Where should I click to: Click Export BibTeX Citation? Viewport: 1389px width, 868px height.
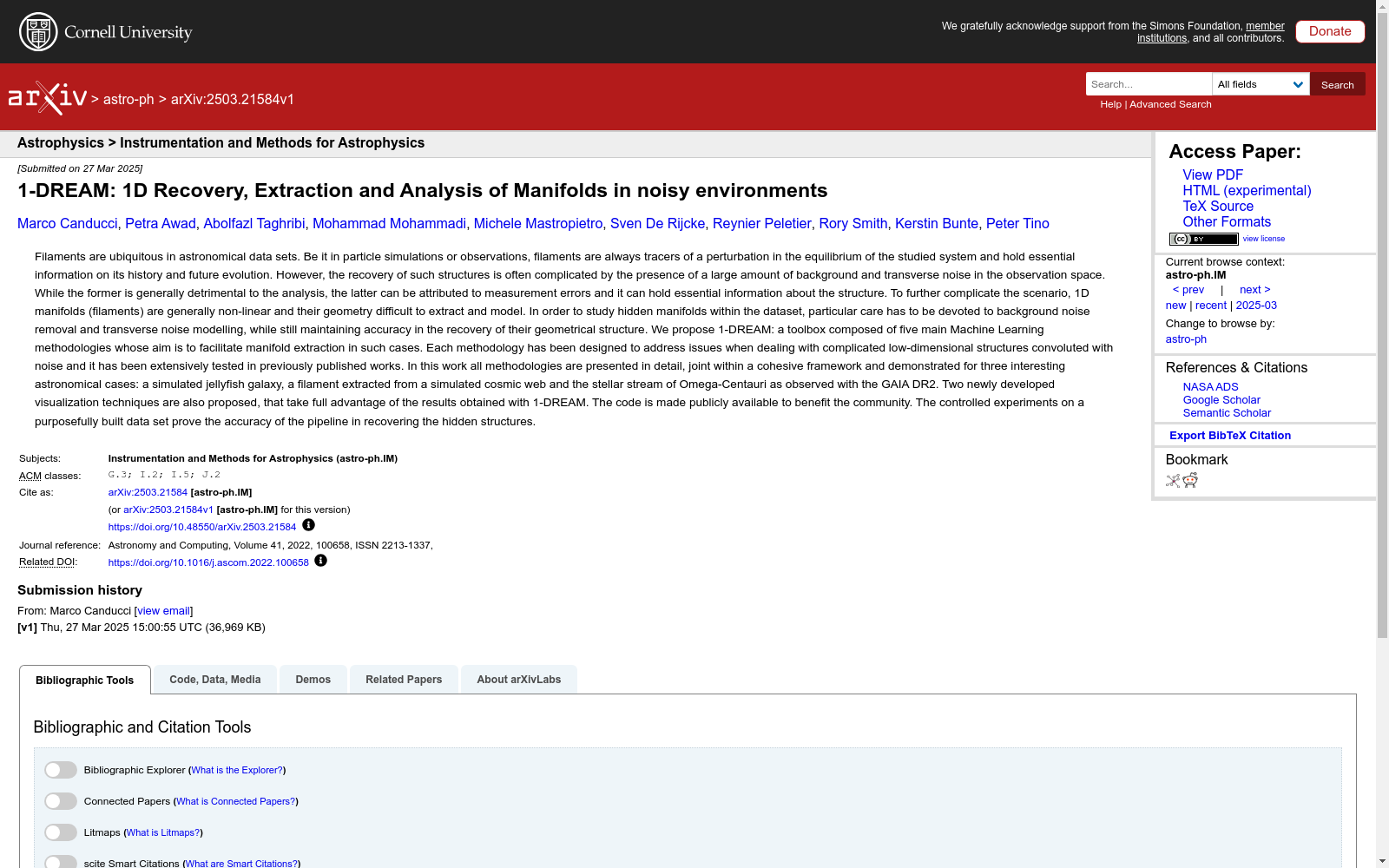click(x=1230, y=436)
